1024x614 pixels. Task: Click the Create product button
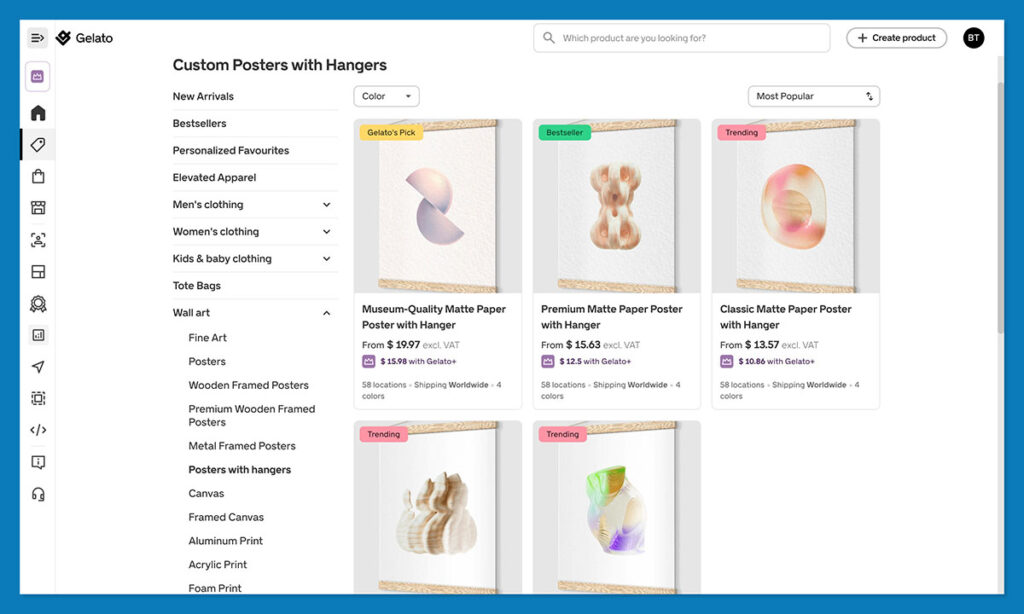pyautogui.click(x=896, y=38)
